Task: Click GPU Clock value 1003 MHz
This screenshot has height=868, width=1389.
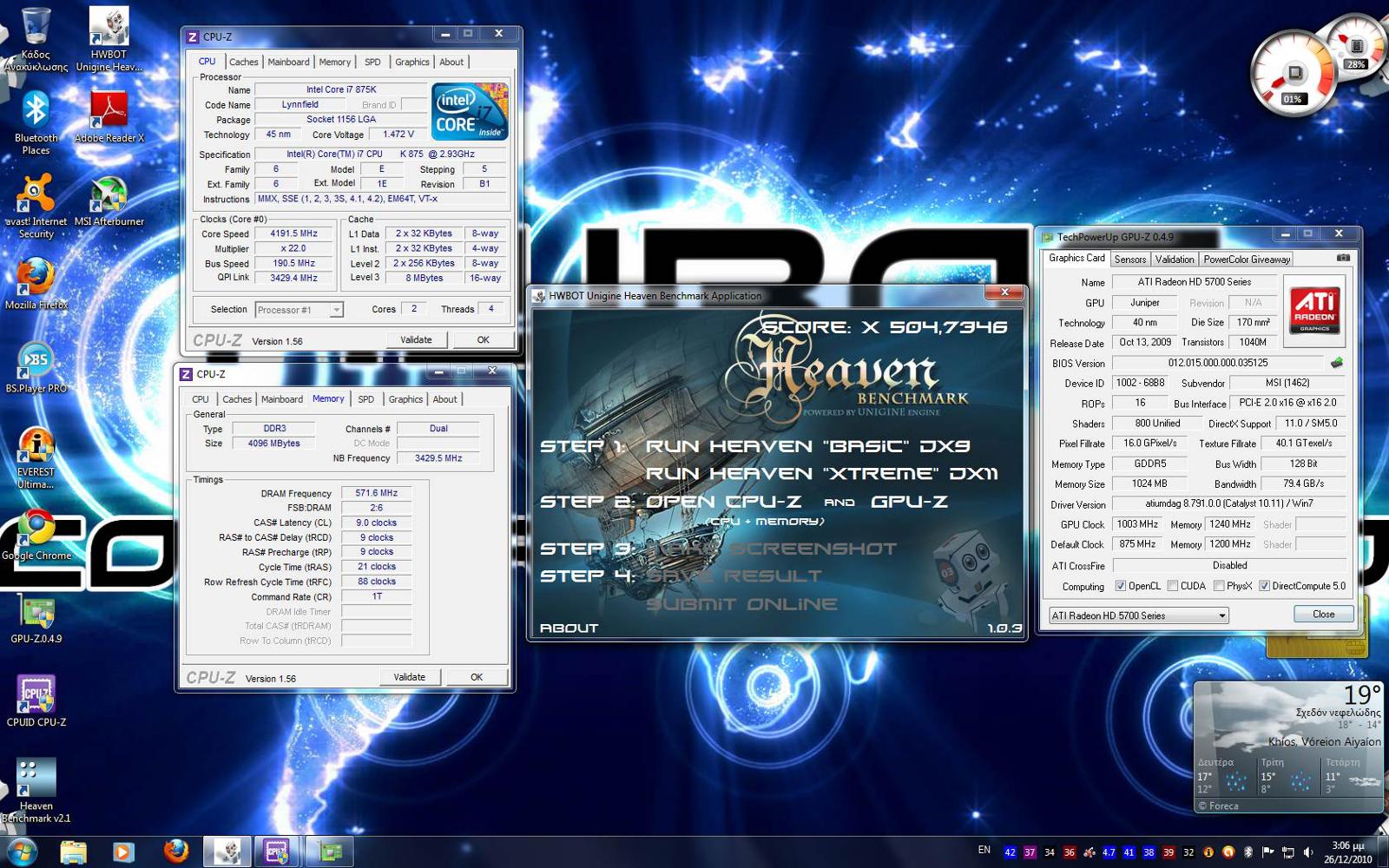Action: point(1137,524)
